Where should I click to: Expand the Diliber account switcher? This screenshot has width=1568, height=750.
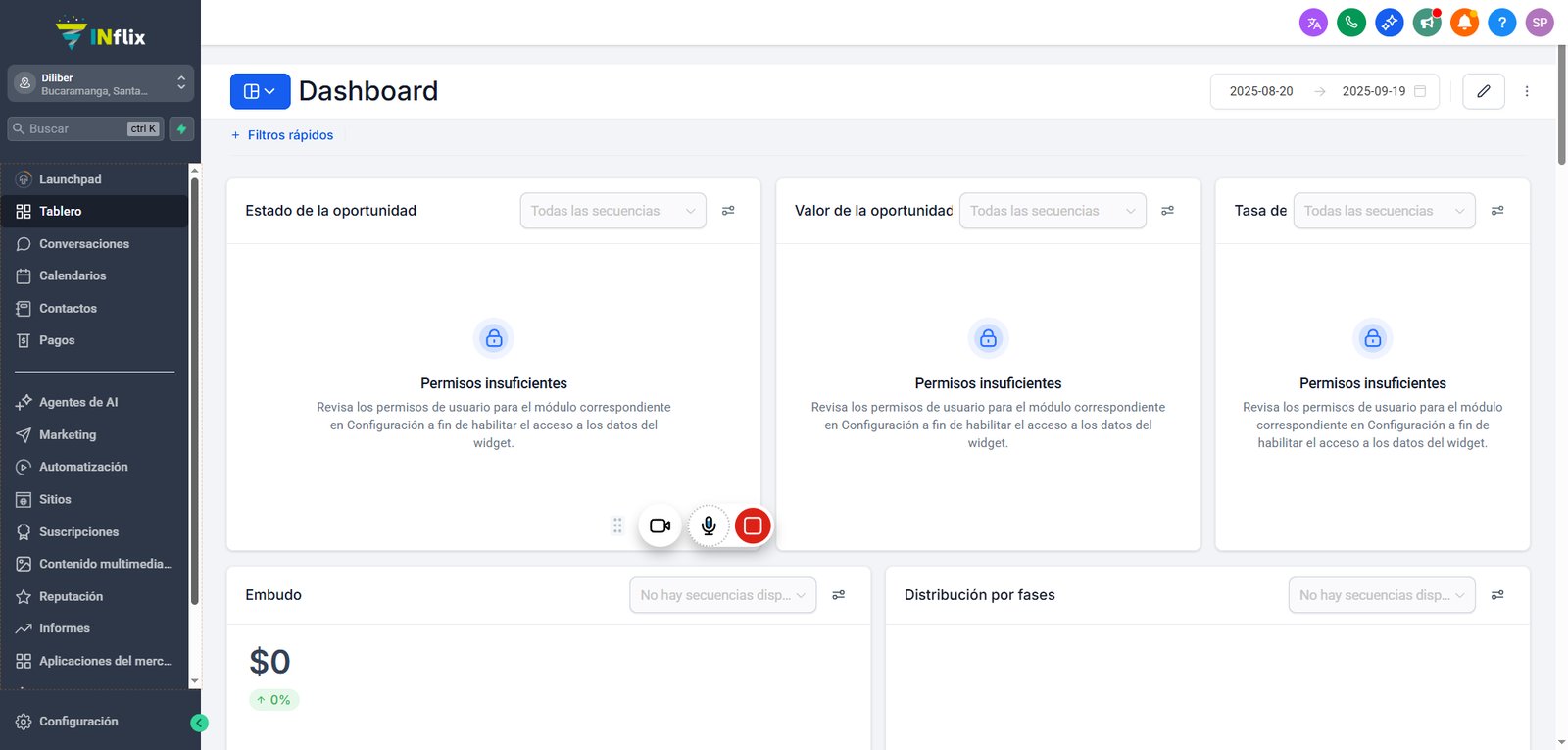[100, 84]
